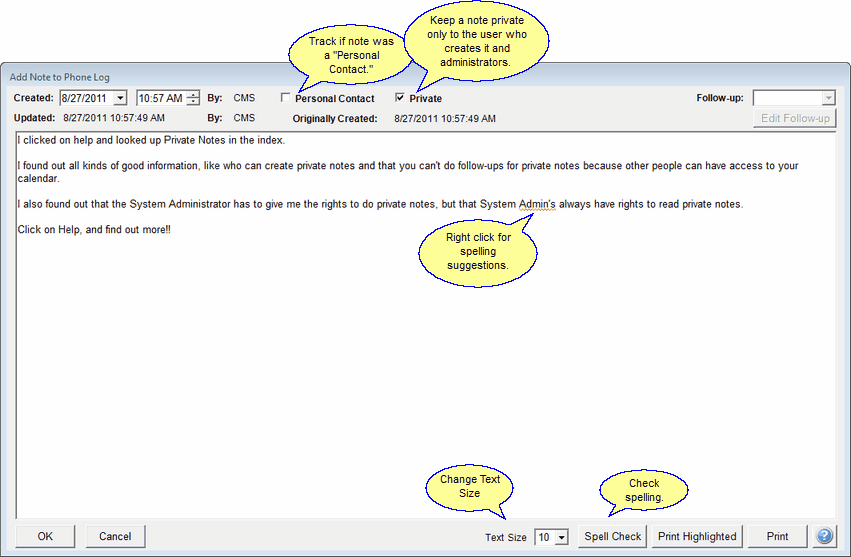The width and height of the screenshot is (851, 557).
Task: Click the blue Help question mark icon
Action: [x=824, y=536]
